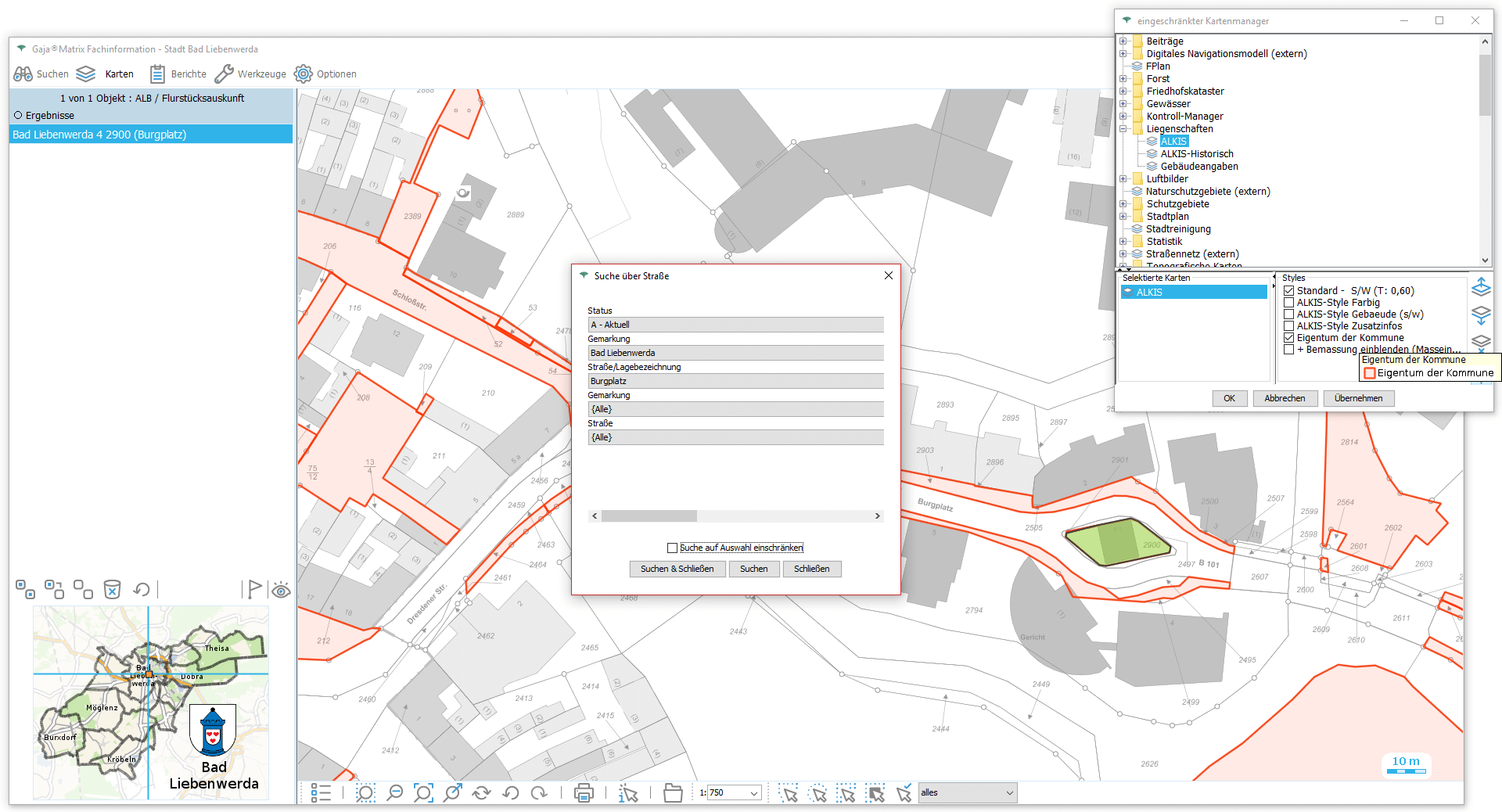Screen dimensions: 1502x812
Task: Click the printer icon in bottom toolbar
Action: (584, 793)
